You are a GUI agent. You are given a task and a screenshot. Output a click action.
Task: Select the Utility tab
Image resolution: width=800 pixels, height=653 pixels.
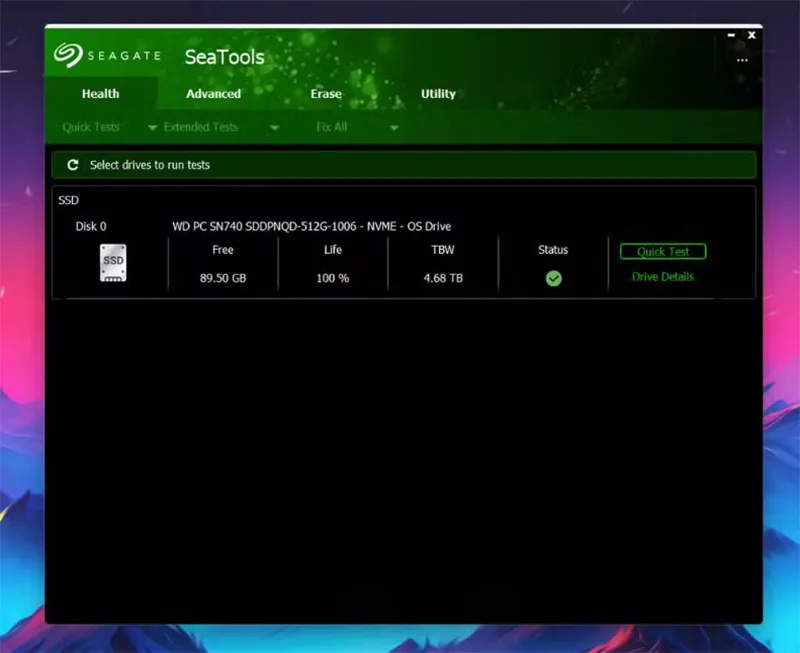(438, 94)
